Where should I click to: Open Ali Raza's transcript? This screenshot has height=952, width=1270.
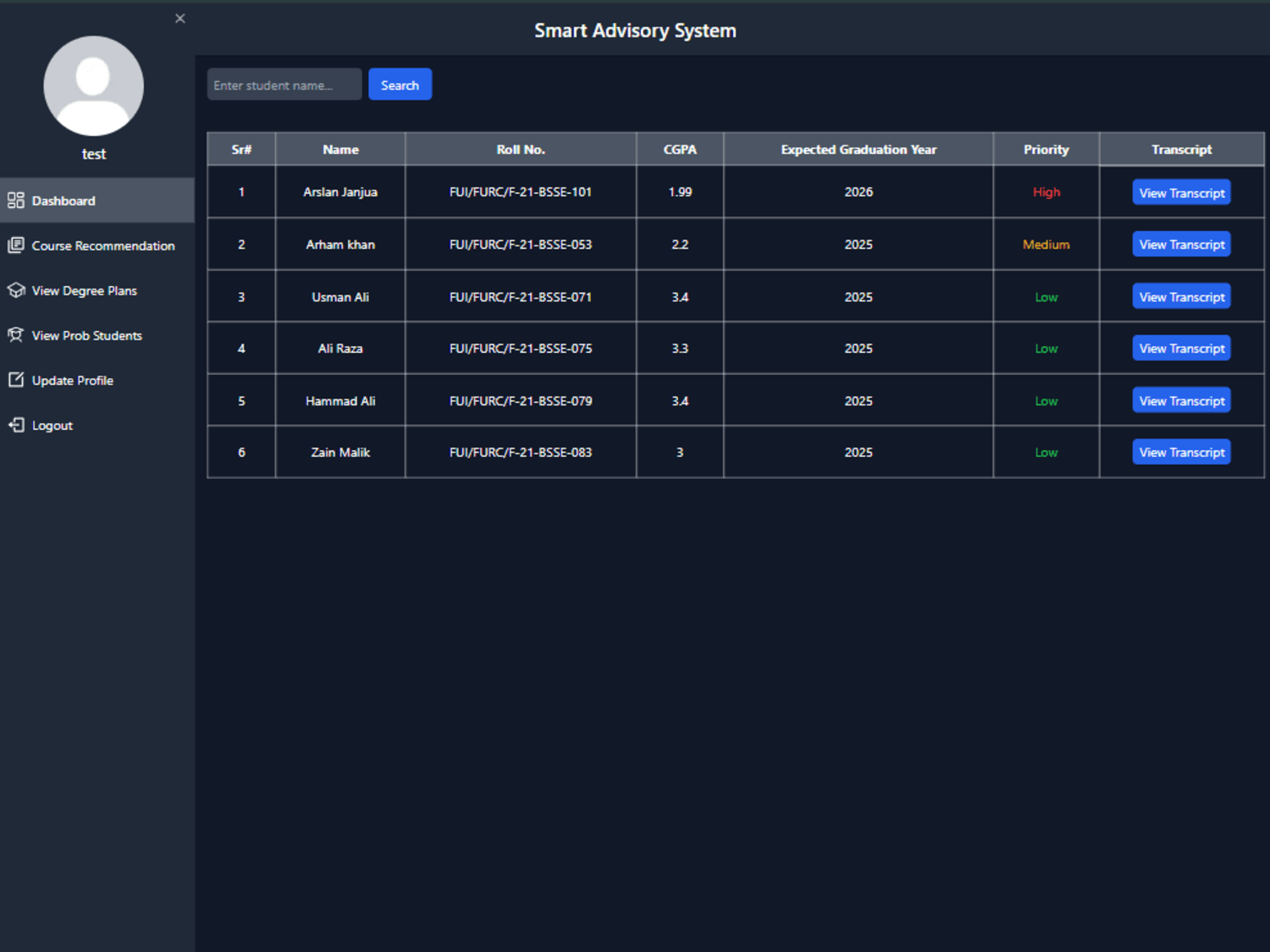point(1181,349)
